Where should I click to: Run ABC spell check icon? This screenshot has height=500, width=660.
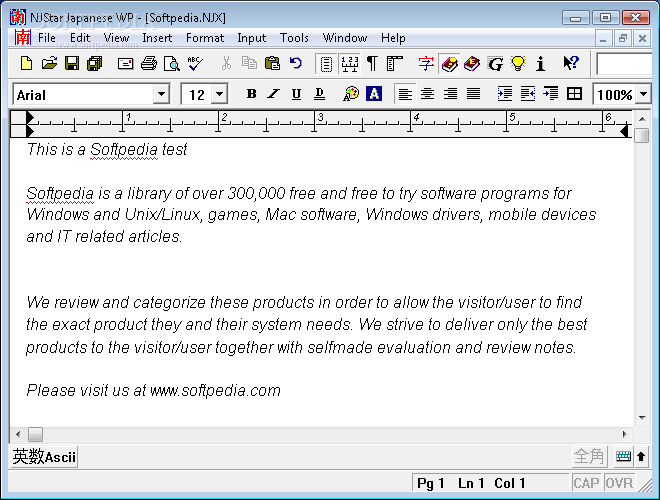point(195,64)
